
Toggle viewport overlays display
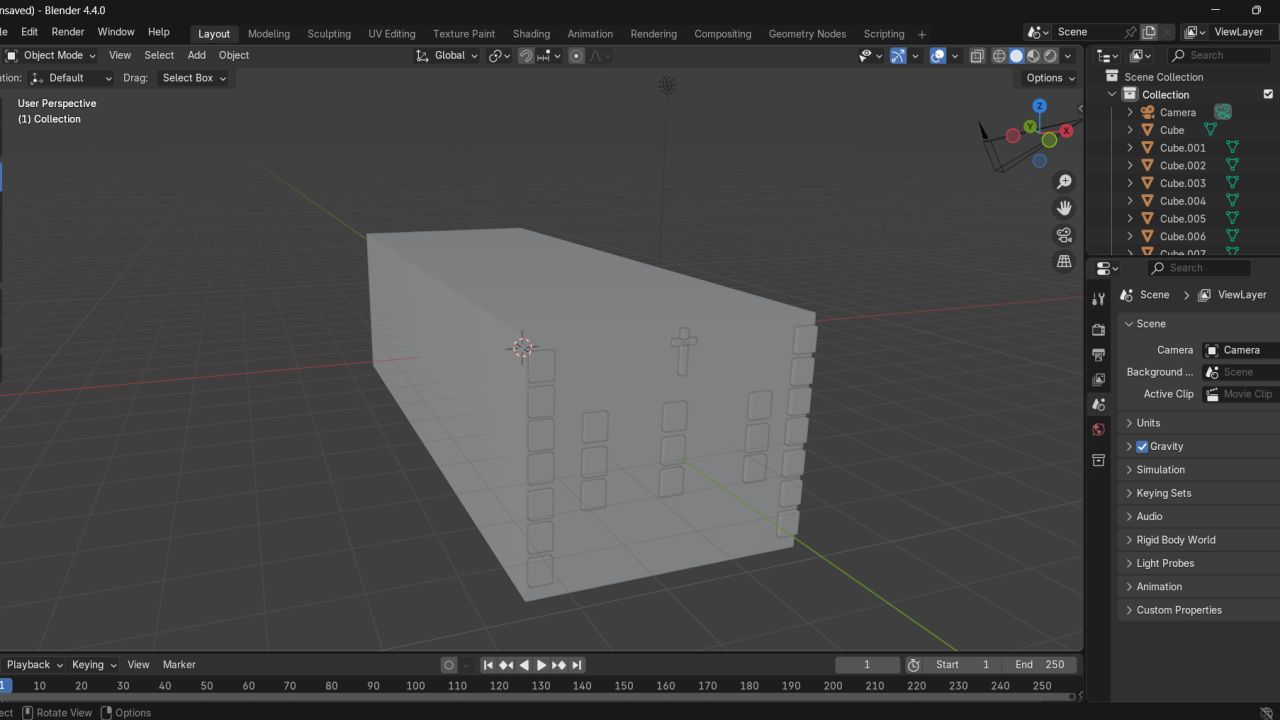(937, 56)
